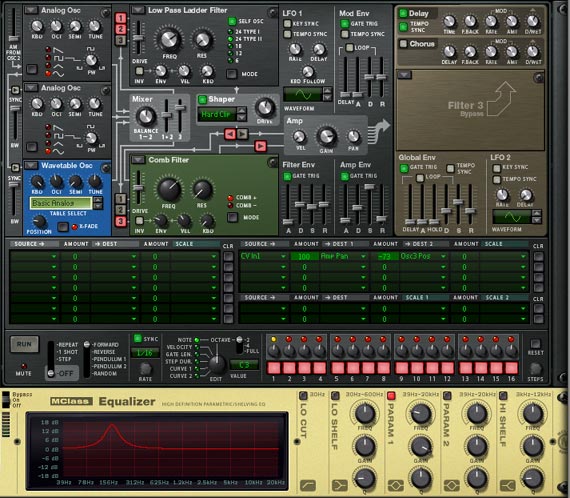Click the Mixer BALANCE knob

(x=146, y=116)
